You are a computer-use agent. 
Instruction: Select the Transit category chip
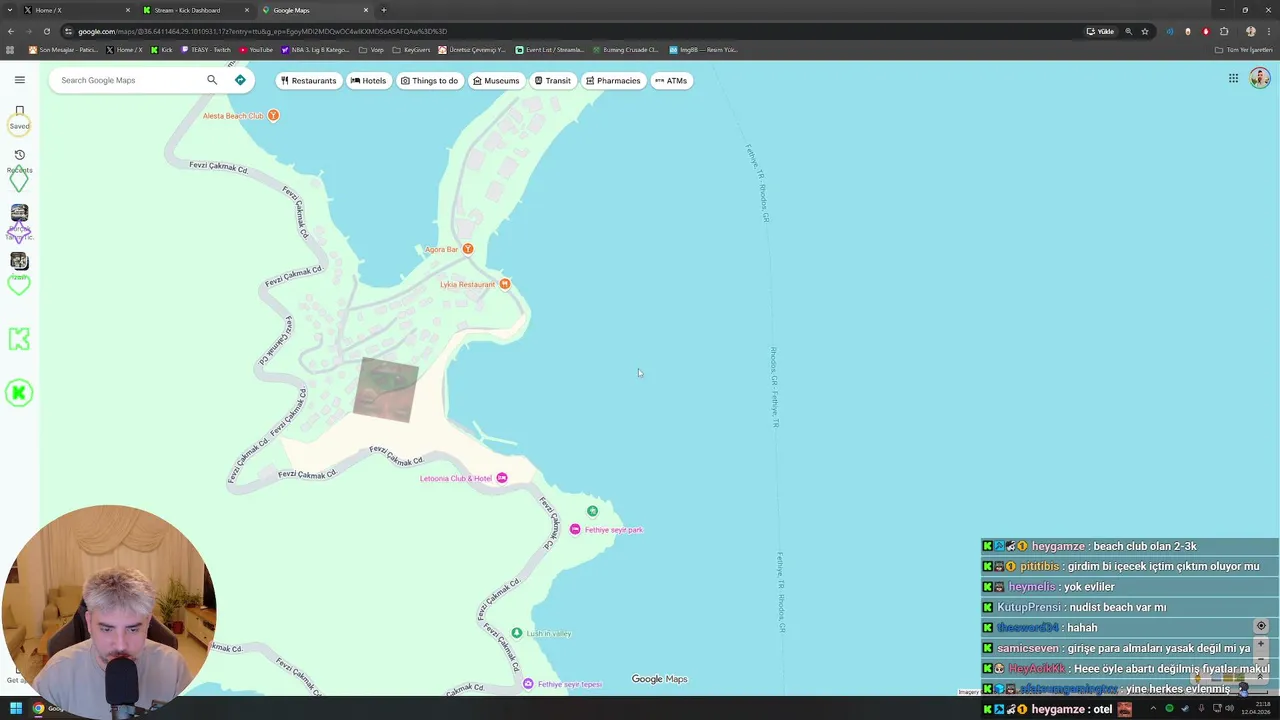pos(552,81)
